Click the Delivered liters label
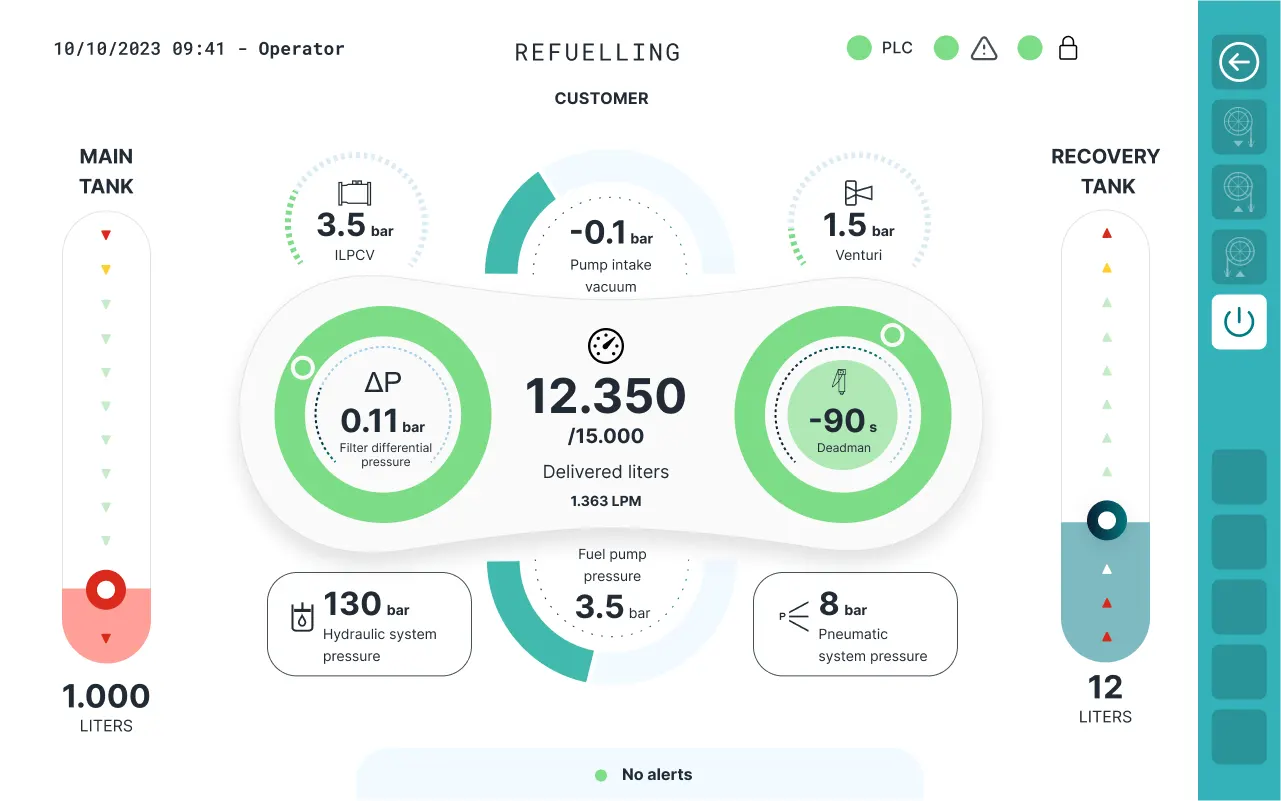This screenshot has width=1281, height=801. pyautogui.click(x=606, y=472)
